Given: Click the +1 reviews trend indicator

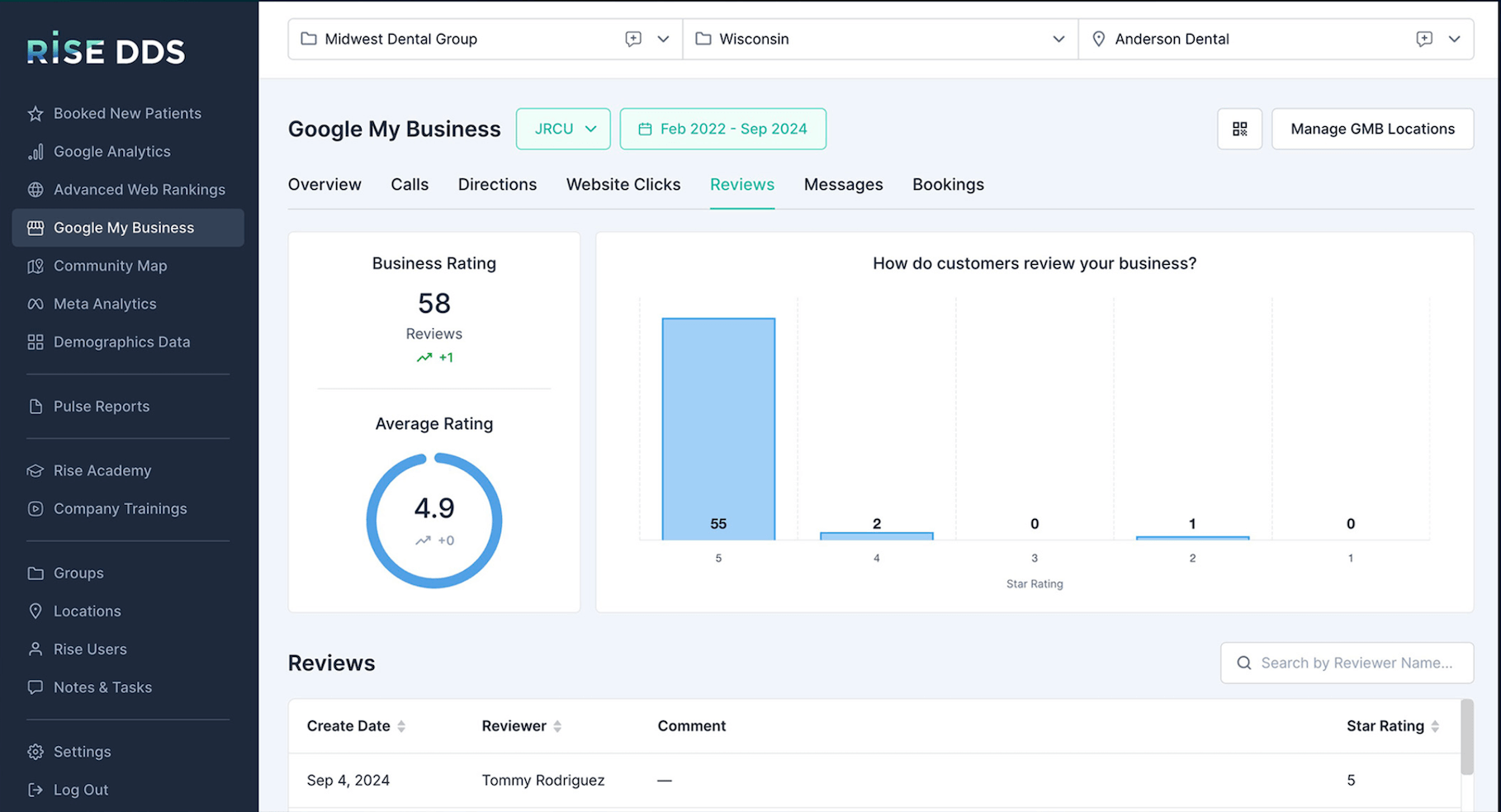Looking at the screenshot, I should pyautogui.click(x=435, y=357).
